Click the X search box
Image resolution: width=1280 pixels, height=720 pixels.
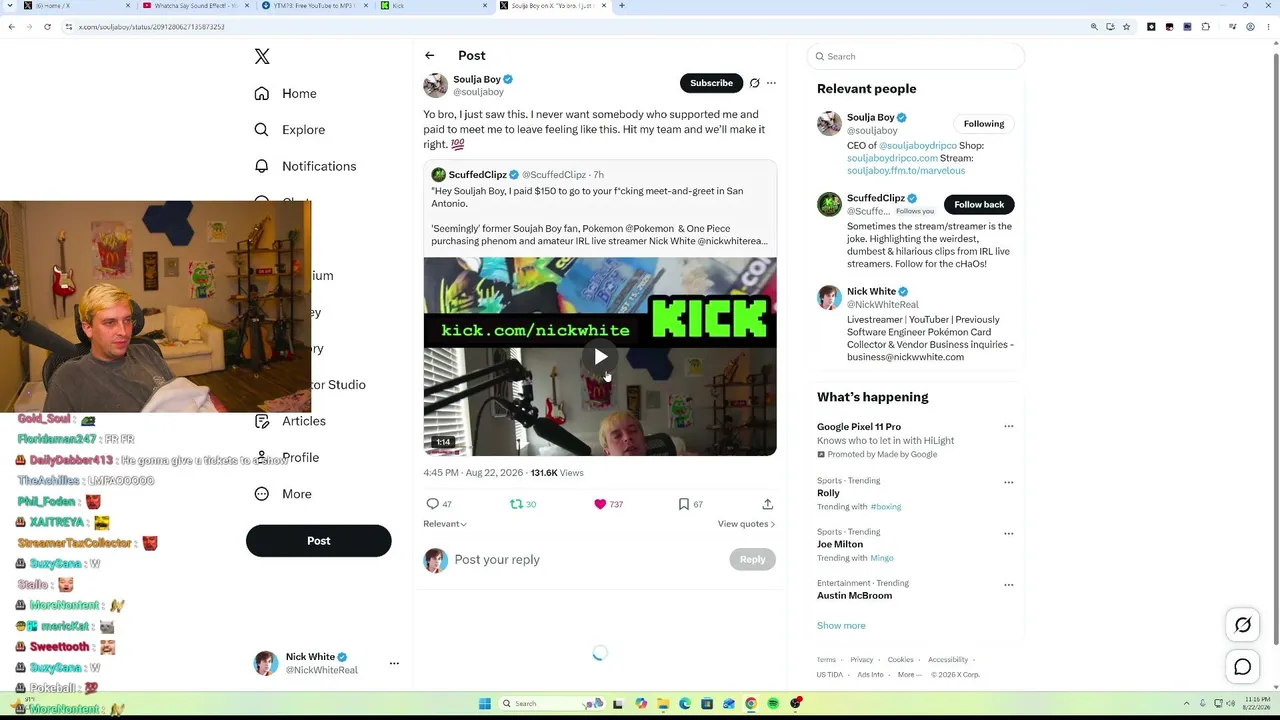(x=915, y=57)
